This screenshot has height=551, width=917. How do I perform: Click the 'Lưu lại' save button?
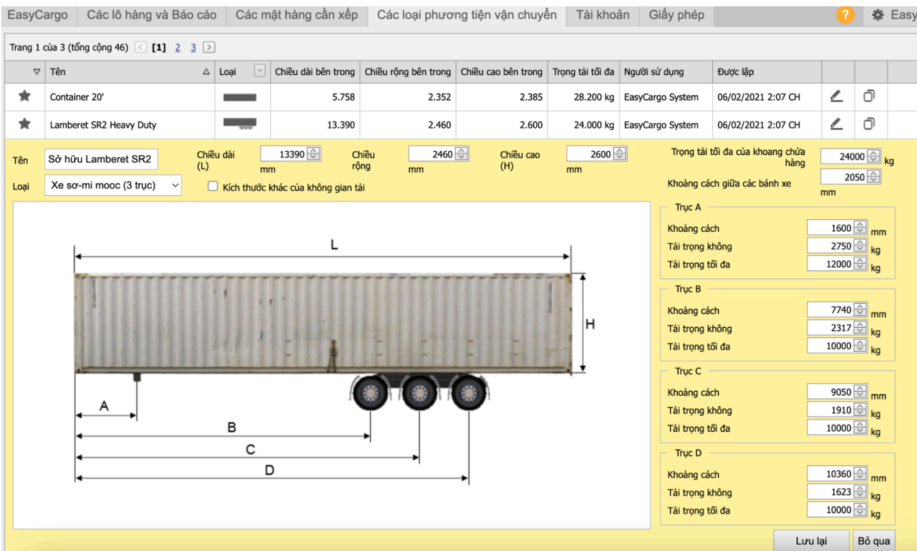pos(811,540)
